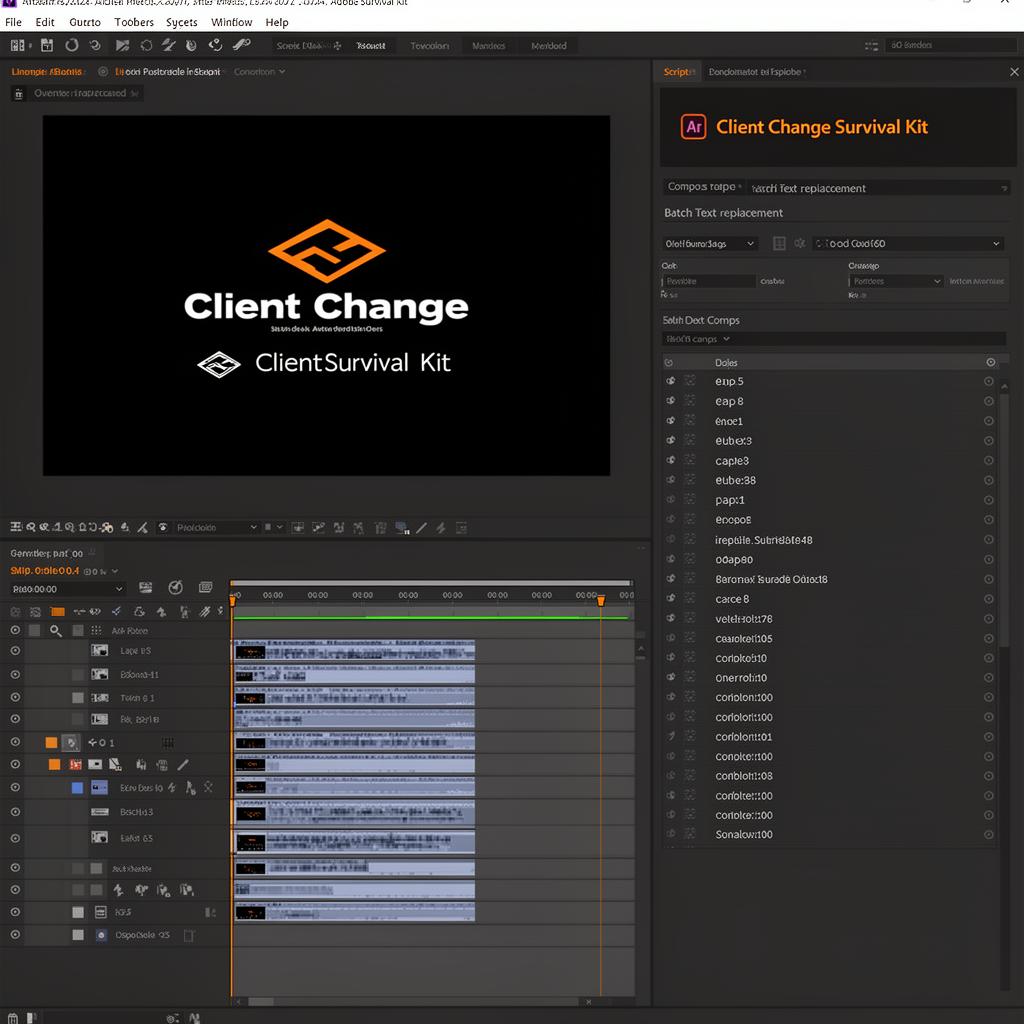Click the circle icon in the Doles header row
Image resolution: width=1024 pixels, height=1024 pixels.
991,362
